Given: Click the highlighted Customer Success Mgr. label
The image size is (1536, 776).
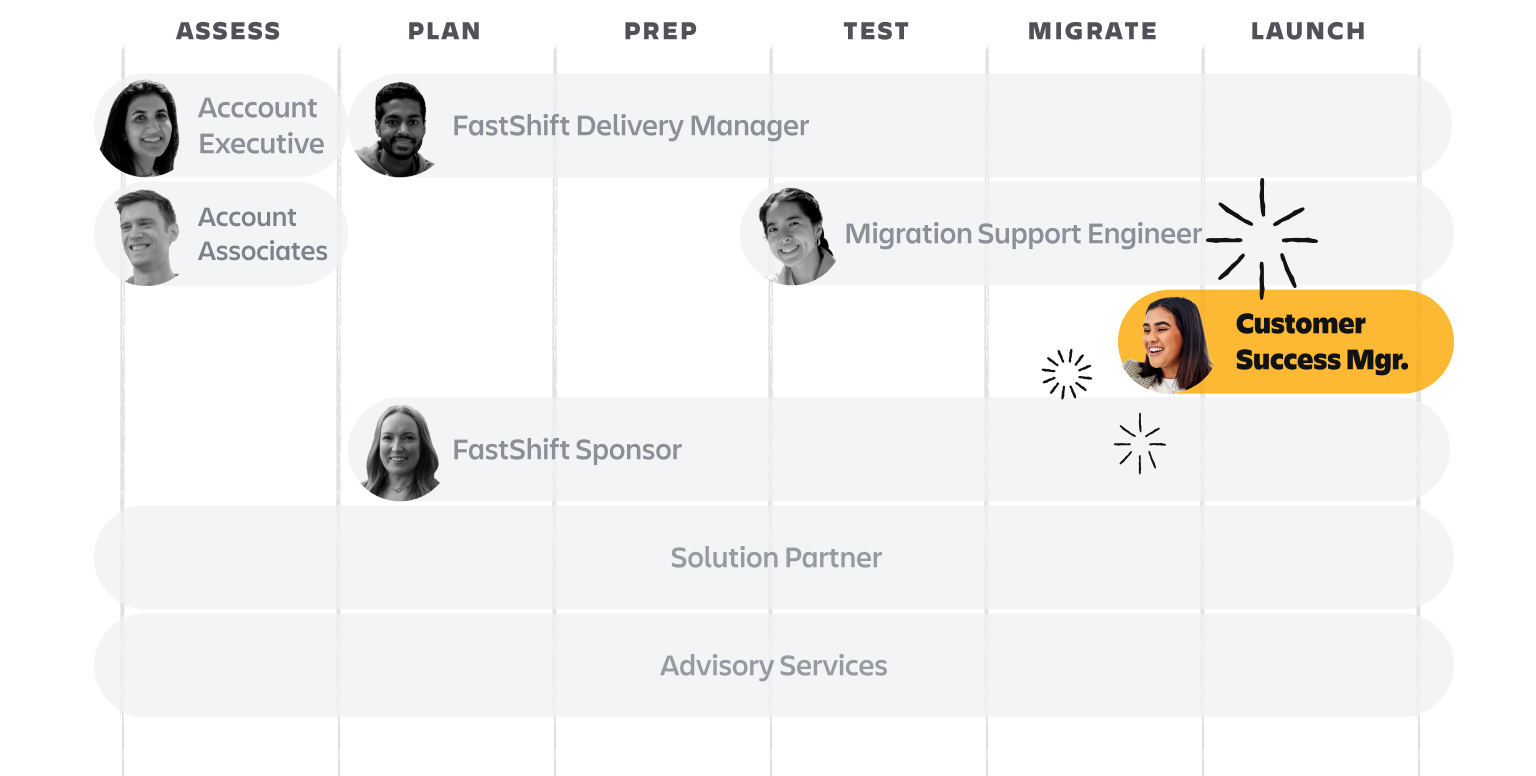Looking at the screenshot, I should pyautogui.click(x=1321, y=342).
